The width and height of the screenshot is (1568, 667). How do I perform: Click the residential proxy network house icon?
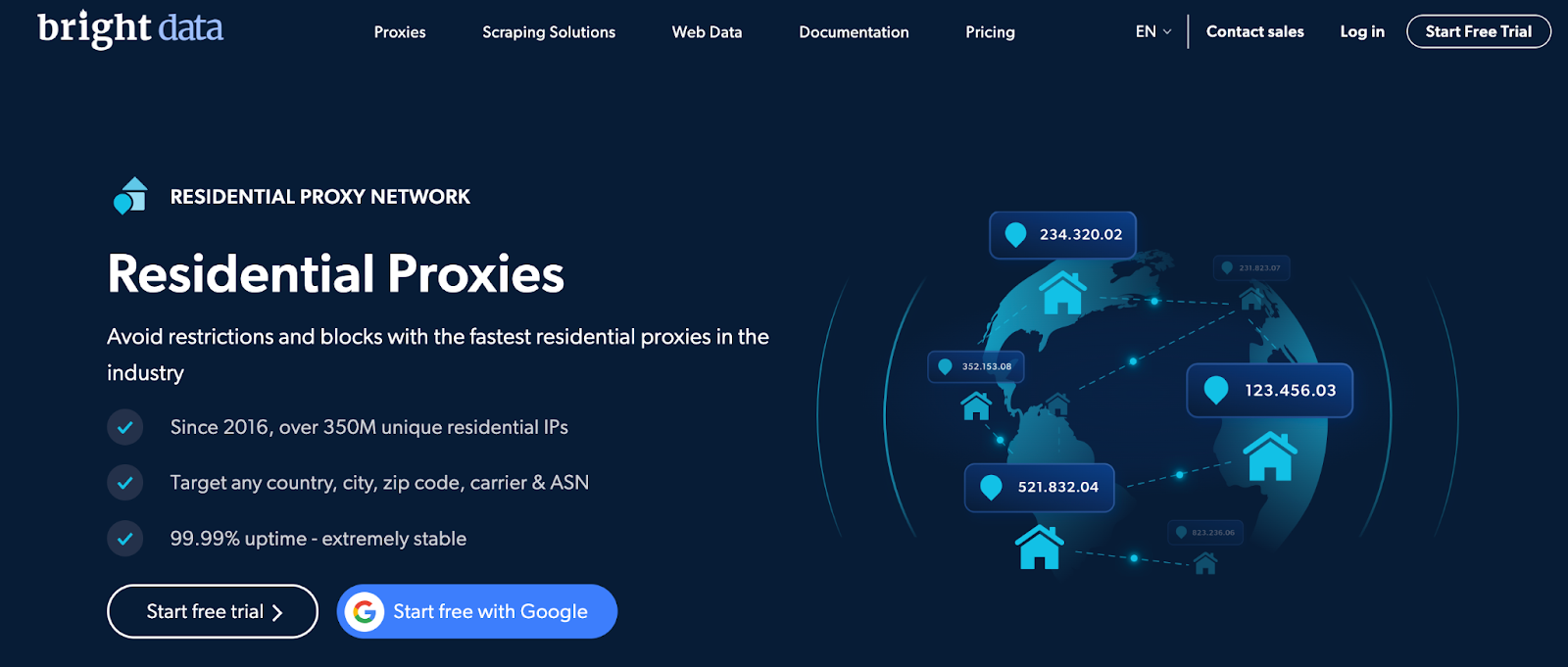click(130, 196)
